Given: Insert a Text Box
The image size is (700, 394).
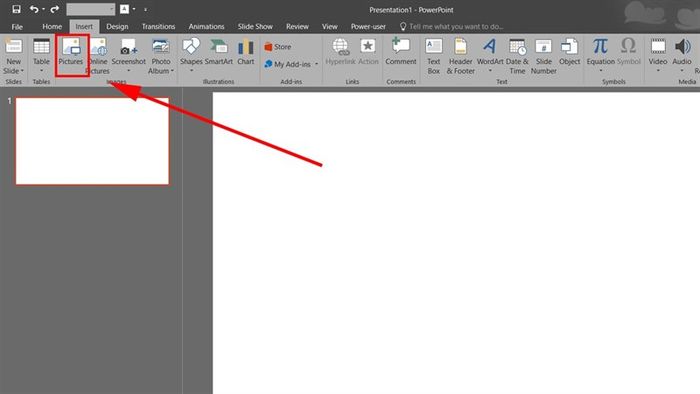Looking at the screenshot, I should click(433, 56).
